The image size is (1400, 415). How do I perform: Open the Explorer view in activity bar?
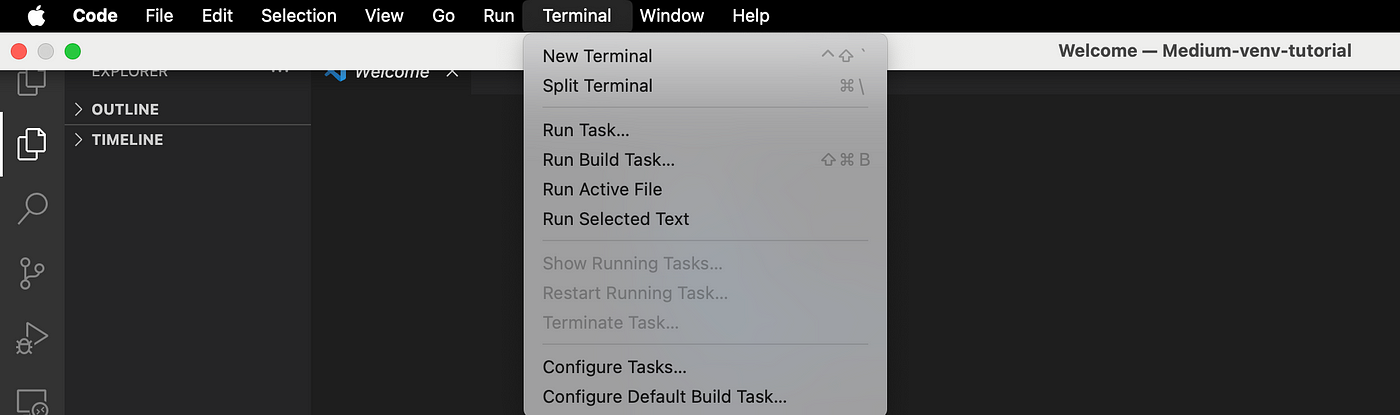(x=32, y=144)
